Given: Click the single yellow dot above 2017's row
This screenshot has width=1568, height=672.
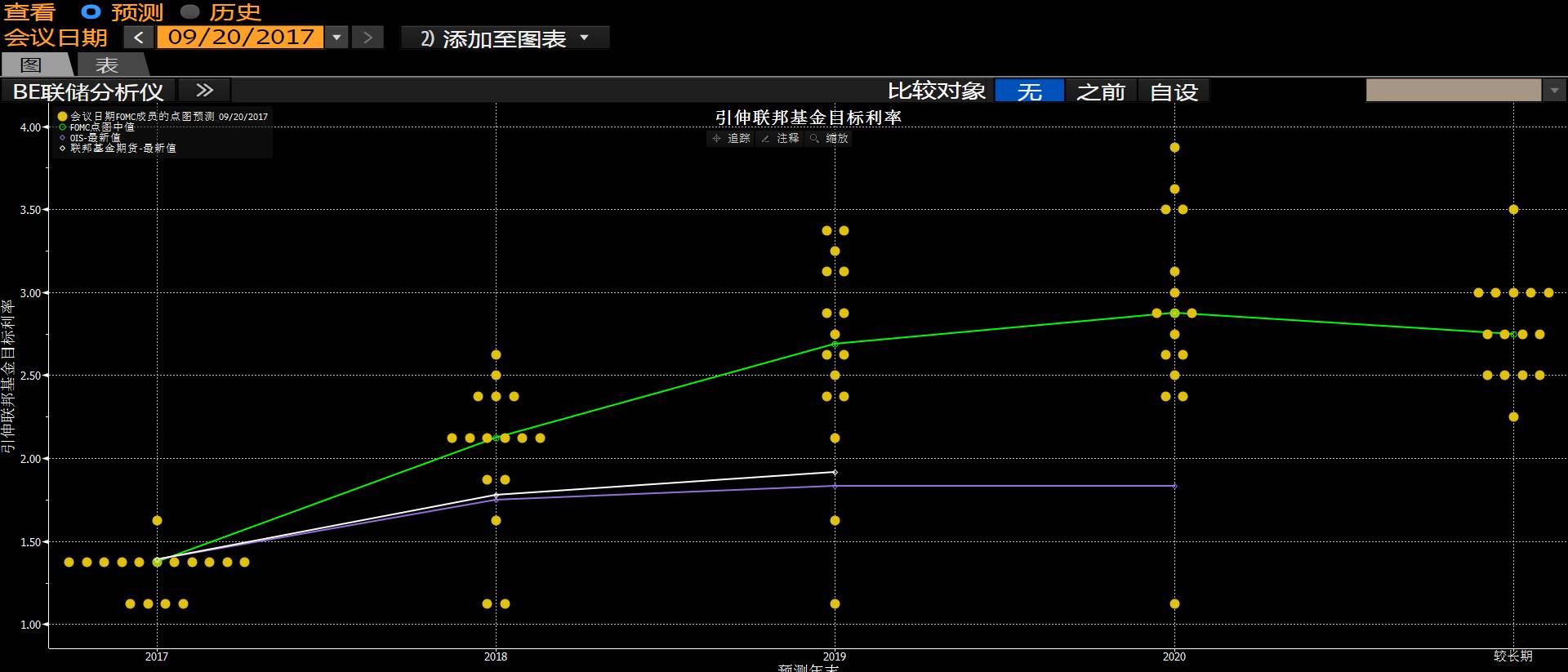Looking at the screenshot, I should 157,521.
